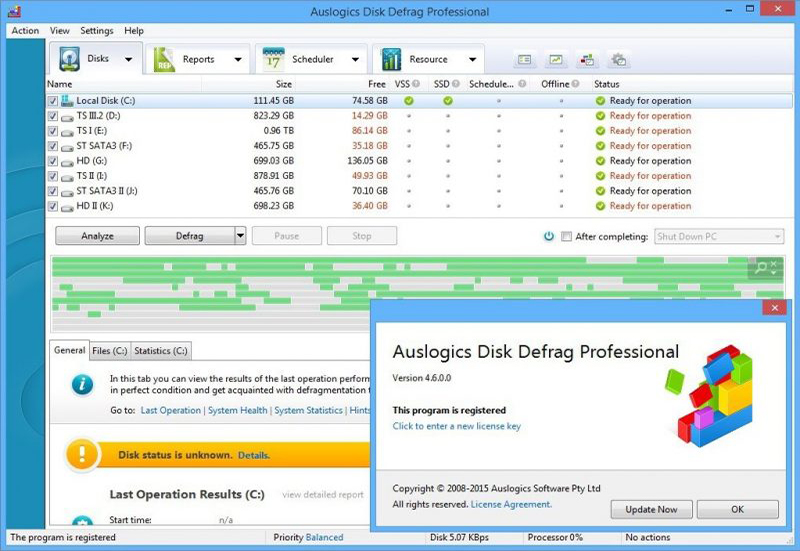
Task: Click the enter a new license key link
Action: click(x=457, y=426)
